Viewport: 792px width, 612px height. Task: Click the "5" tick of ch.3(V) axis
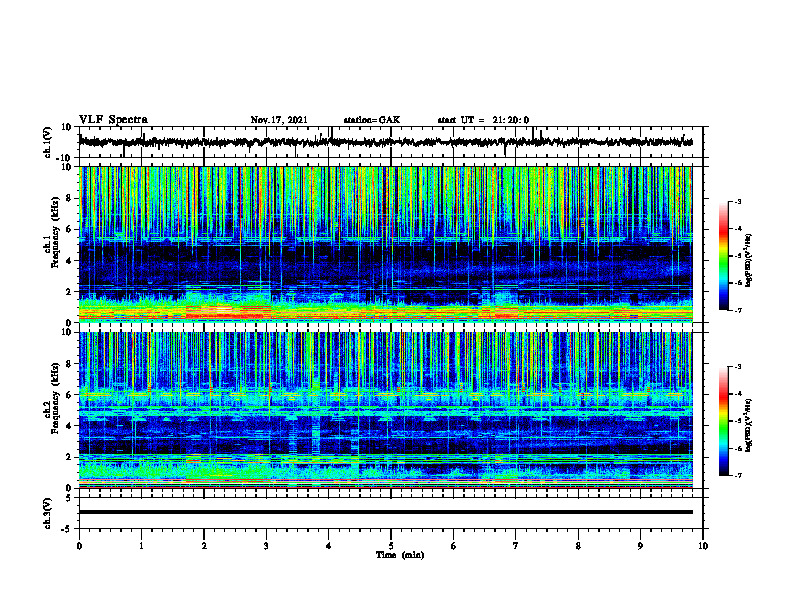pyautogui.click(x=70, y=498)
